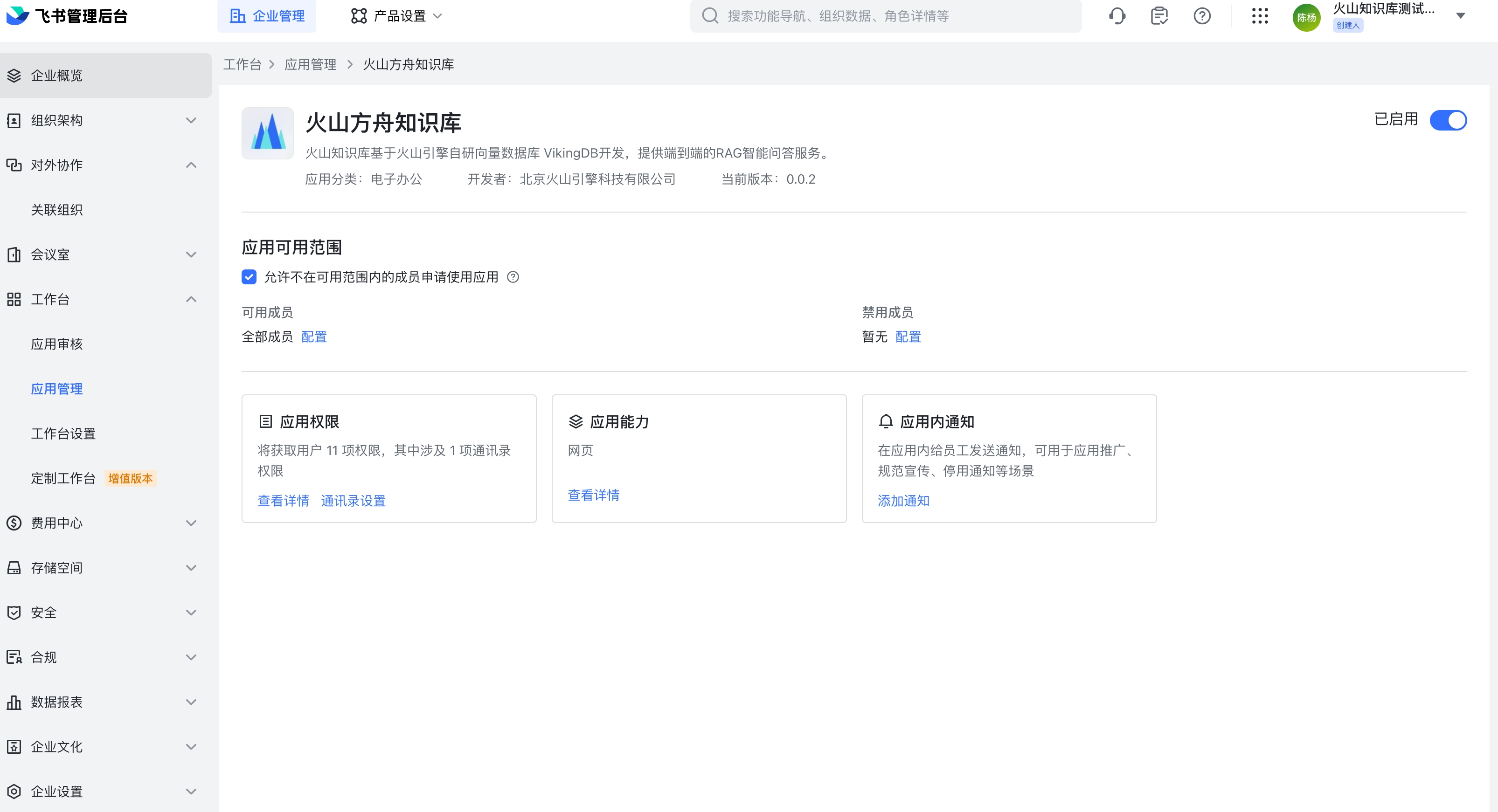Click the 合规 sidebar icon
The height and width of the screenshot is (812, 1498).
(14, 657)
